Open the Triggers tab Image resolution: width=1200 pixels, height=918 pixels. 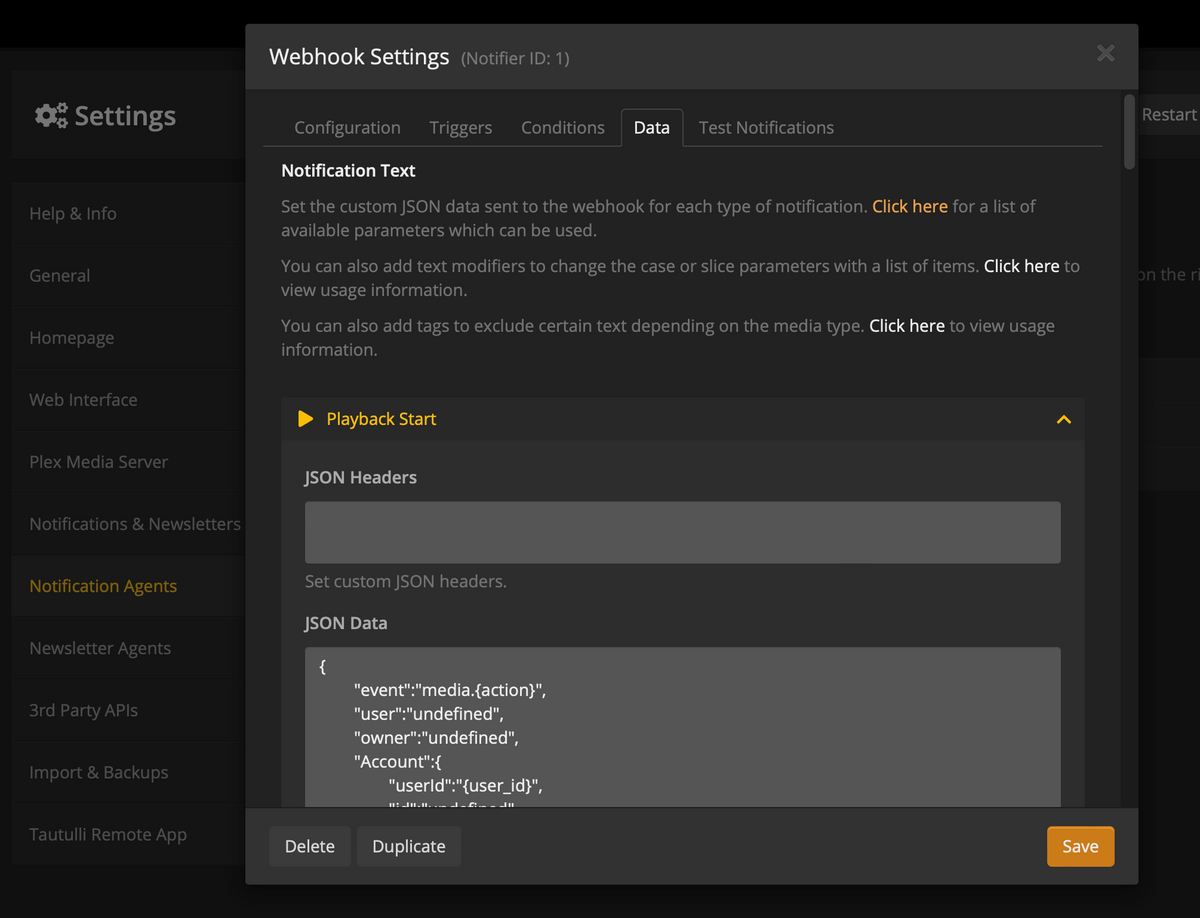coord(460,128)
